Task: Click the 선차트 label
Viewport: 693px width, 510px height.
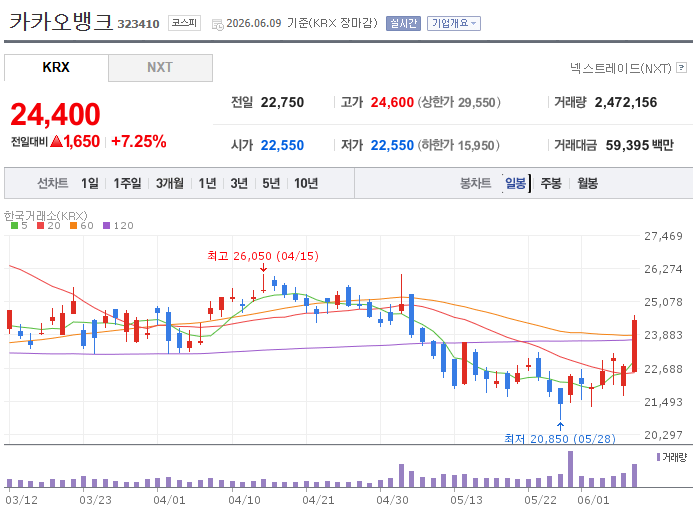Action: click(x=53, y=183)
